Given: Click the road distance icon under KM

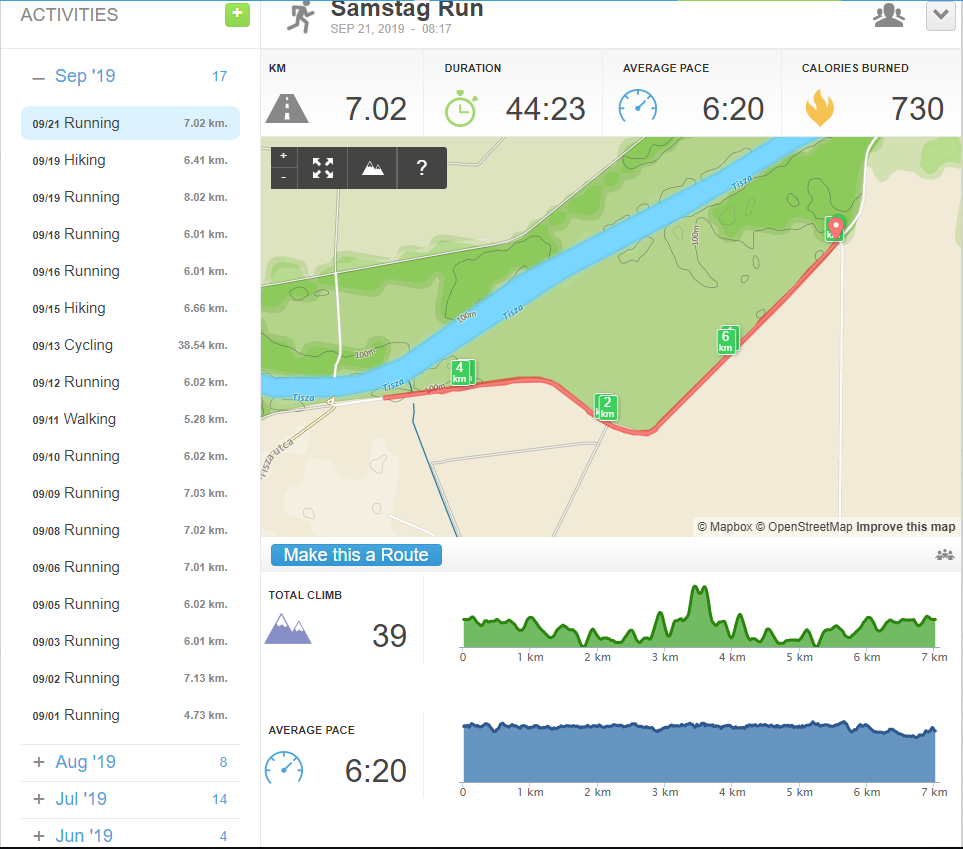Looking at the screenshot, I should pyautogui.click(x=287, y=109).
